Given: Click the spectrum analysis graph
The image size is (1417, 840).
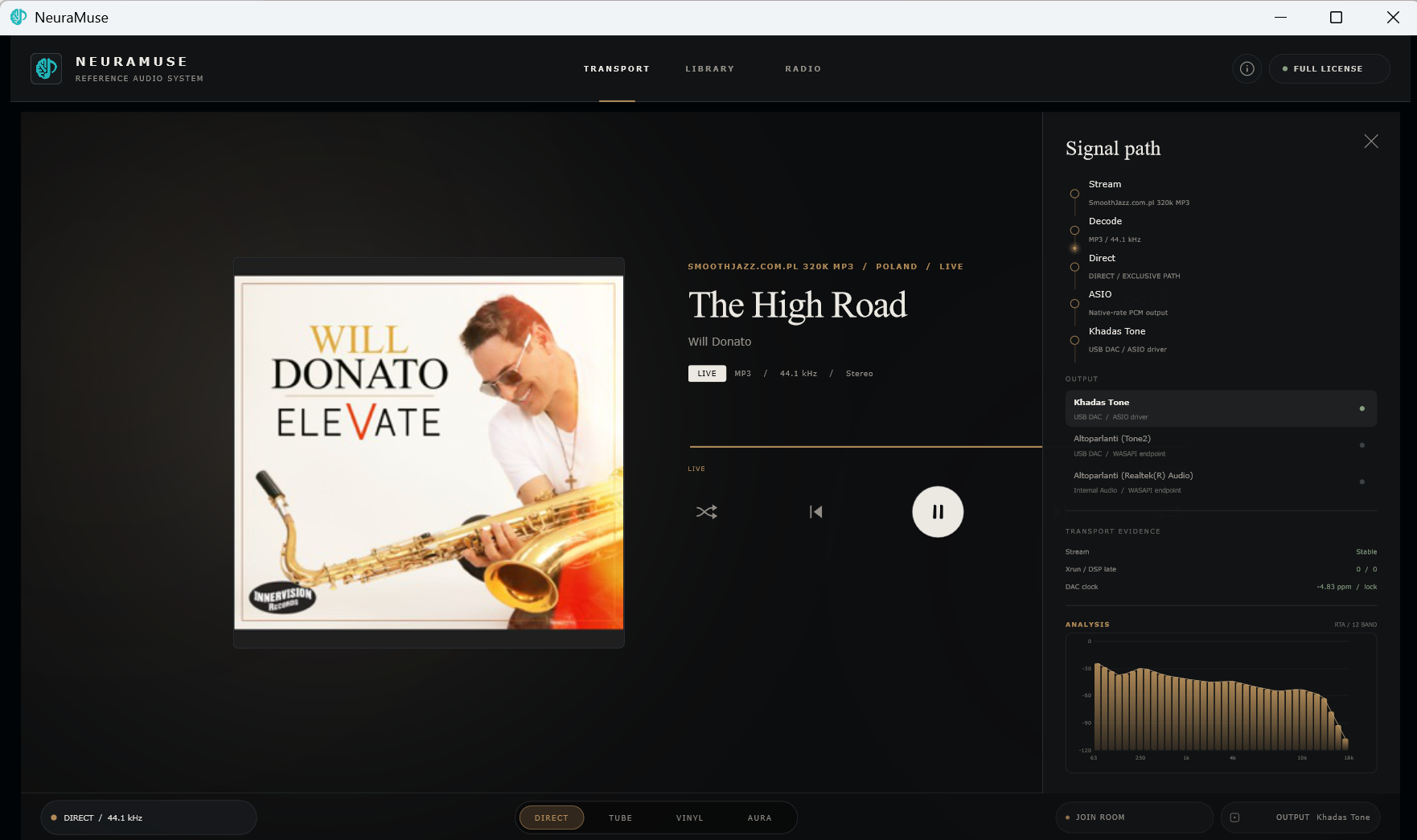Looking at the screenshot, I should click(x=1221, y=703).
